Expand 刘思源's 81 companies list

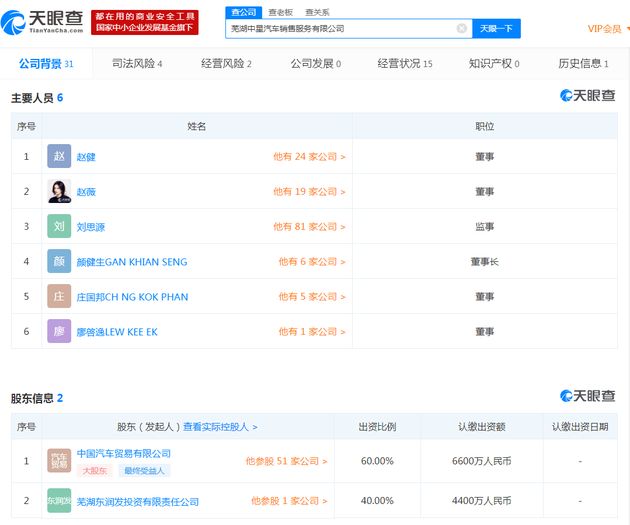pos(309,227)
